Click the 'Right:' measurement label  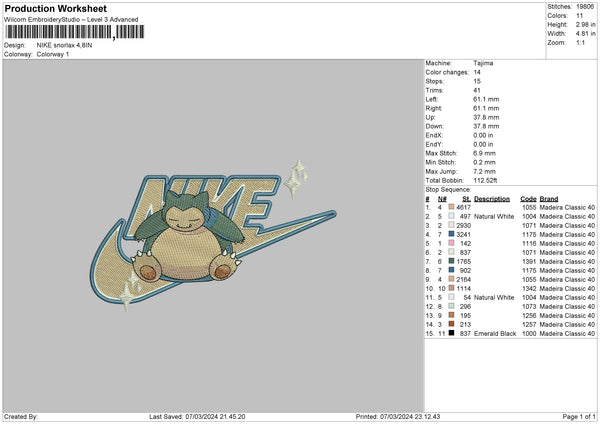[434, 108]
